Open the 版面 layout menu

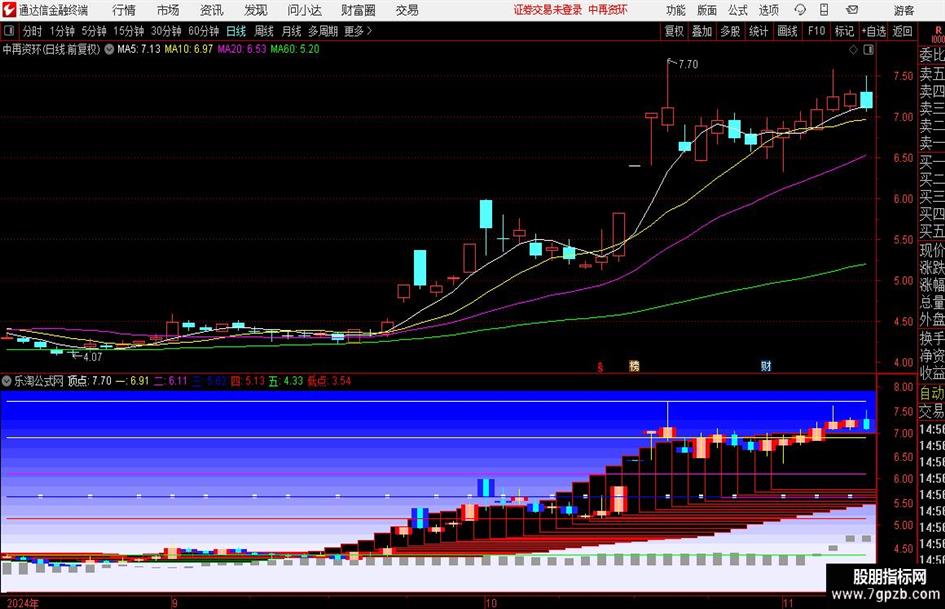tap(707, 10)
